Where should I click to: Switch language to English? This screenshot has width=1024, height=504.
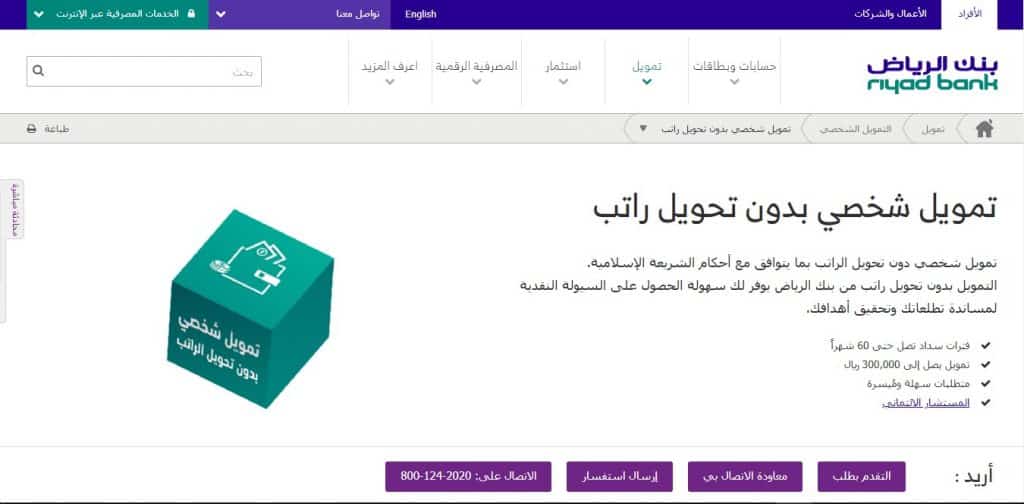click(x=421, y=14)
